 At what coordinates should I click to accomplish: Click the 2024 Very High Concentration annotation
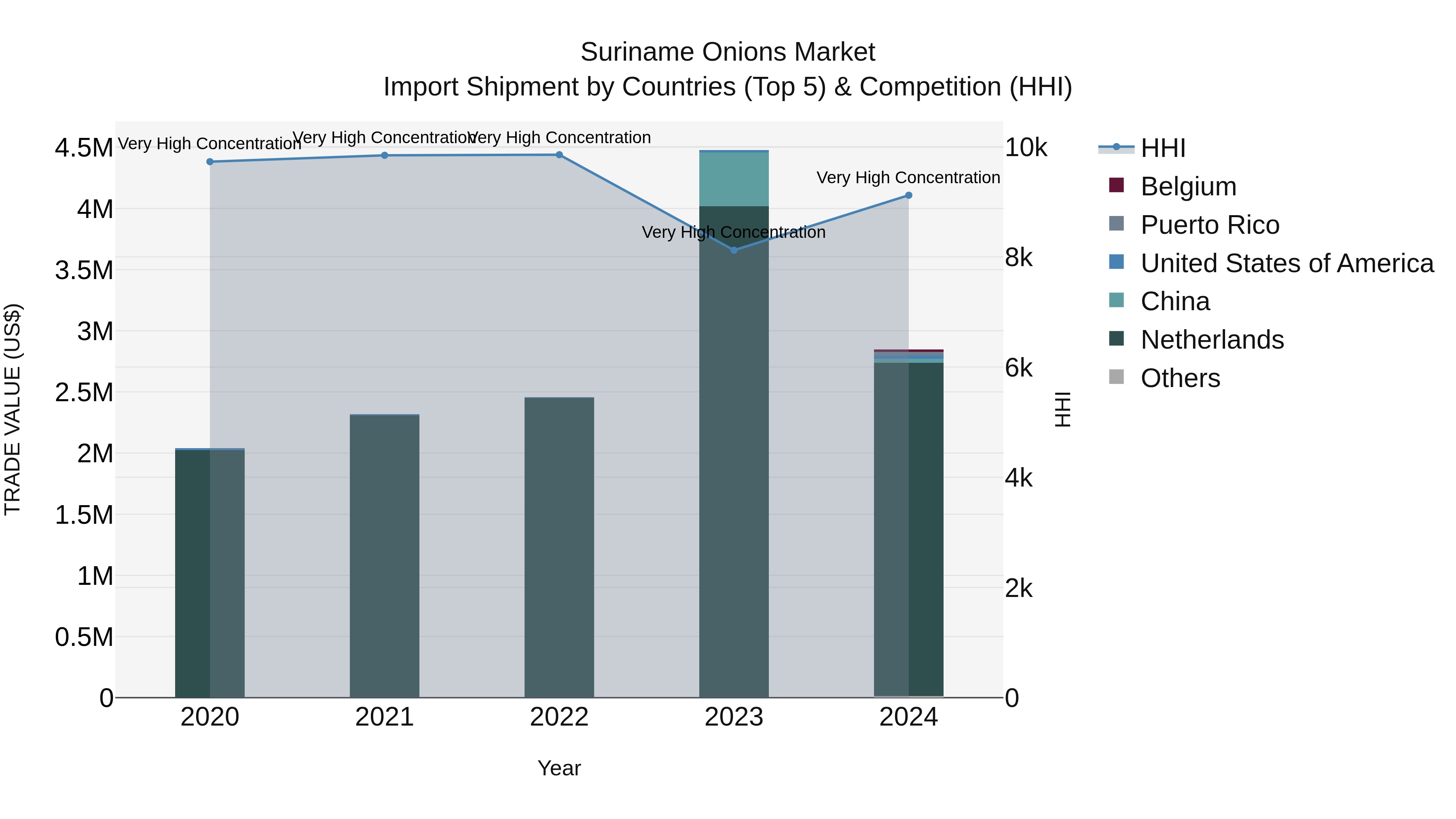pyautogui.click(x=908, y=178)
